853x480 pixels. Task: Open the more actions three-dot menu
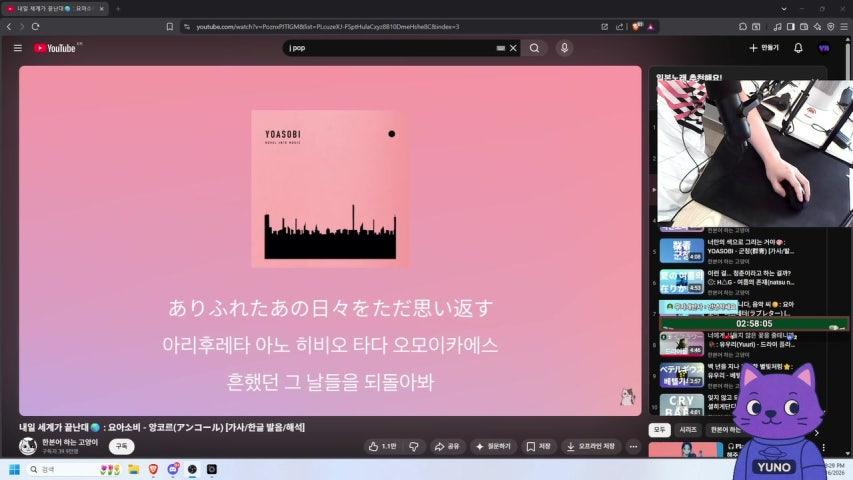pos(633,446)
